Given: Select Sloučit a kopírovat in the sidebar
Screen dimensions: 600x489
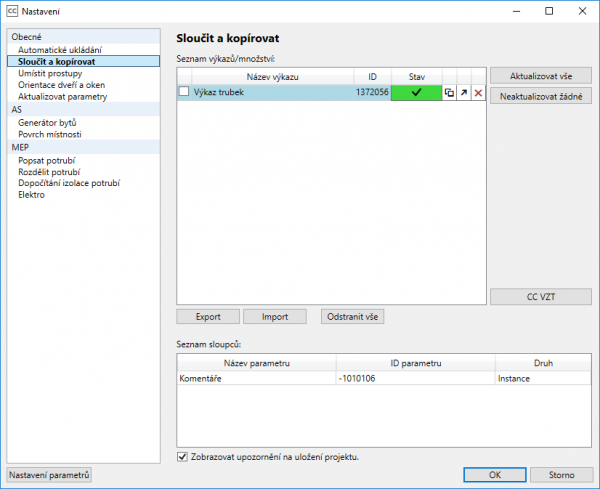Looking at the screenshot, I should [x=83, y=61].
